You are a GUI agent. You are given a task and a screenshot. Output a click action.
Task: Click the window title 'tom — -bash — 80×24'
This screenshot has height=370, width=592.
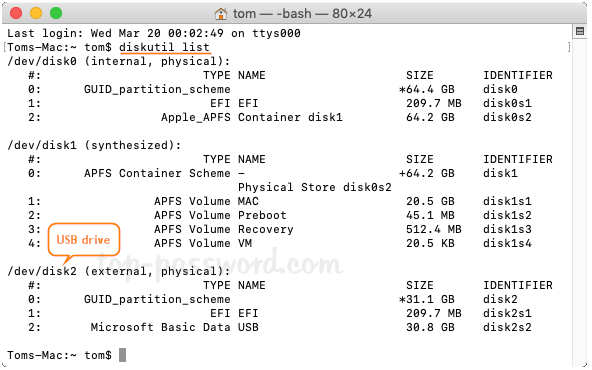click(302, 14)
